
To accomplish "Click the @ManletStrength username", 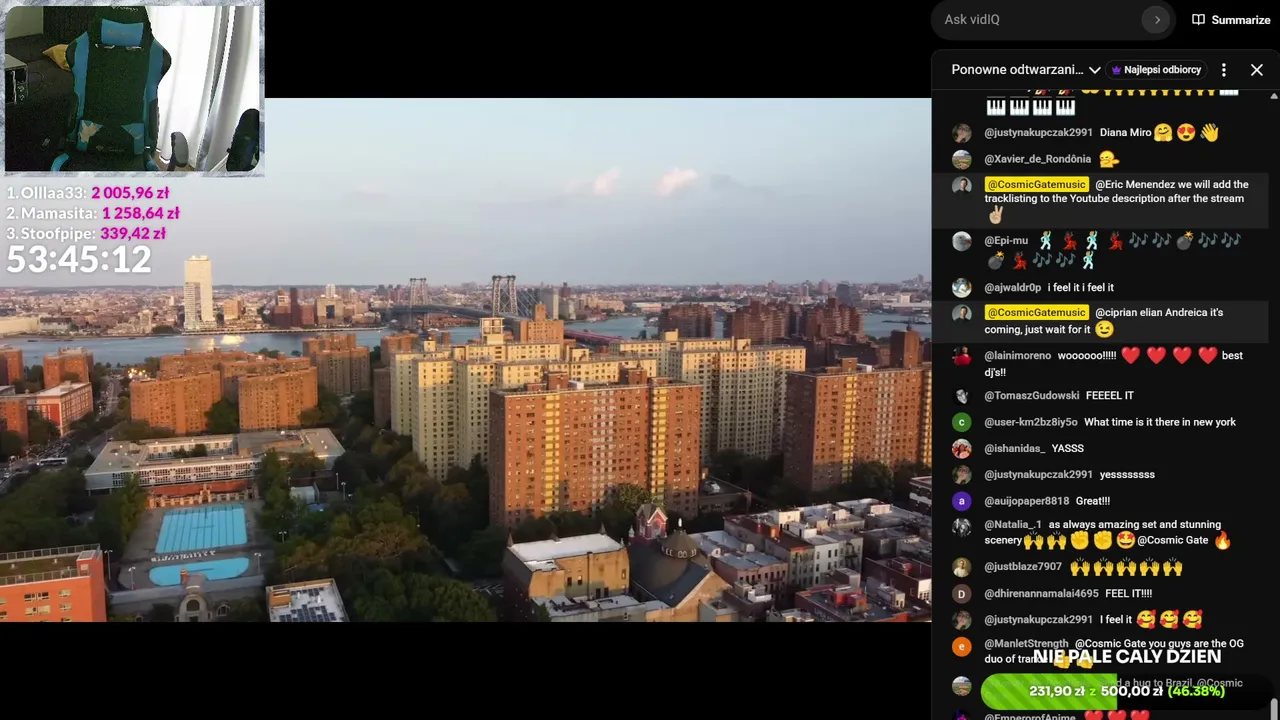I will pos(1026,644).
